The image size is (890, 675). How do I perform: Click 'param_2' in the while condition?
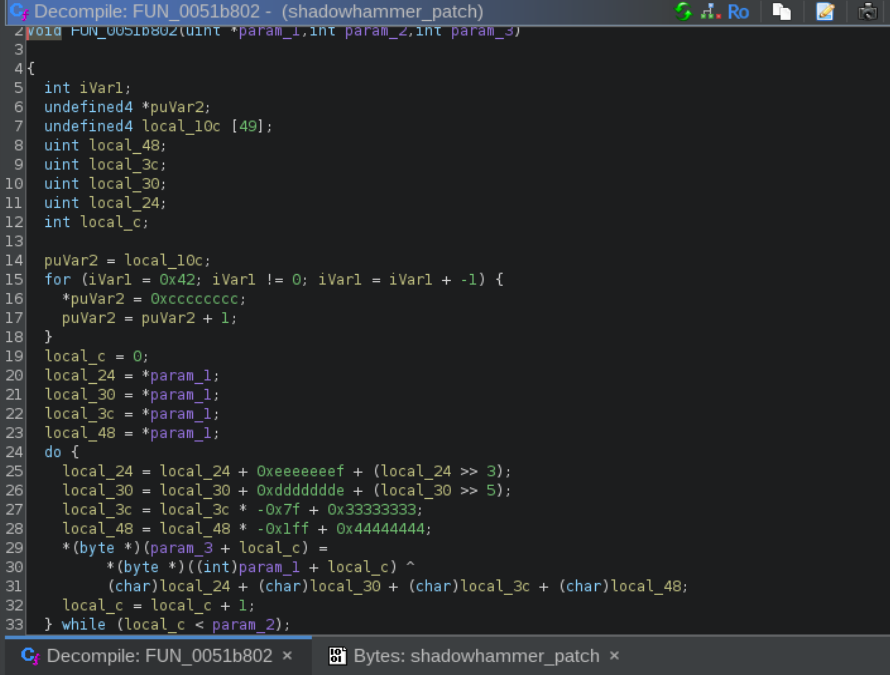(244, 624)
